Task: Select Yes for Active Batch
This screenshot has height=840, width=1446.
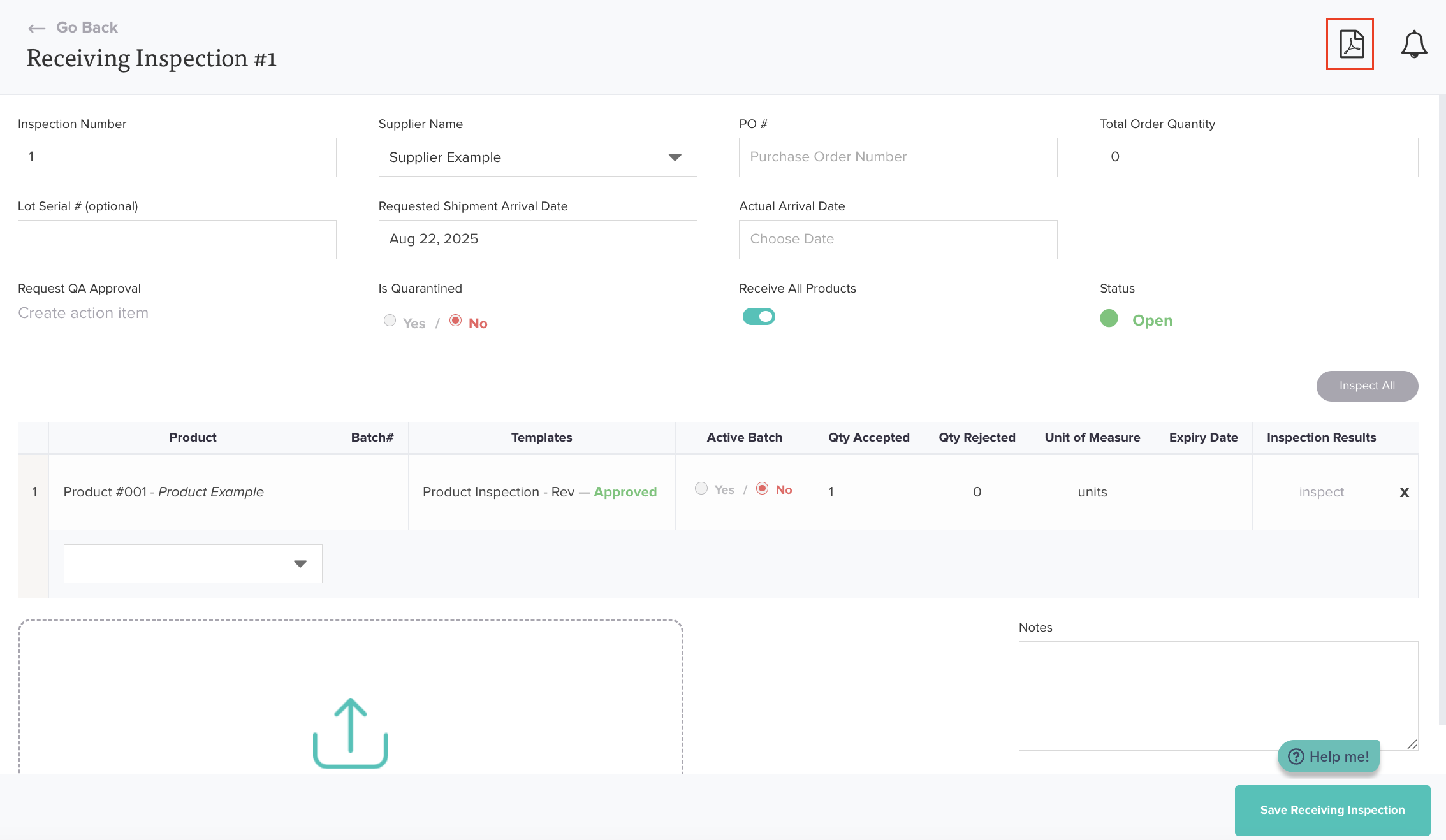Action: click(x=701, y=488)
